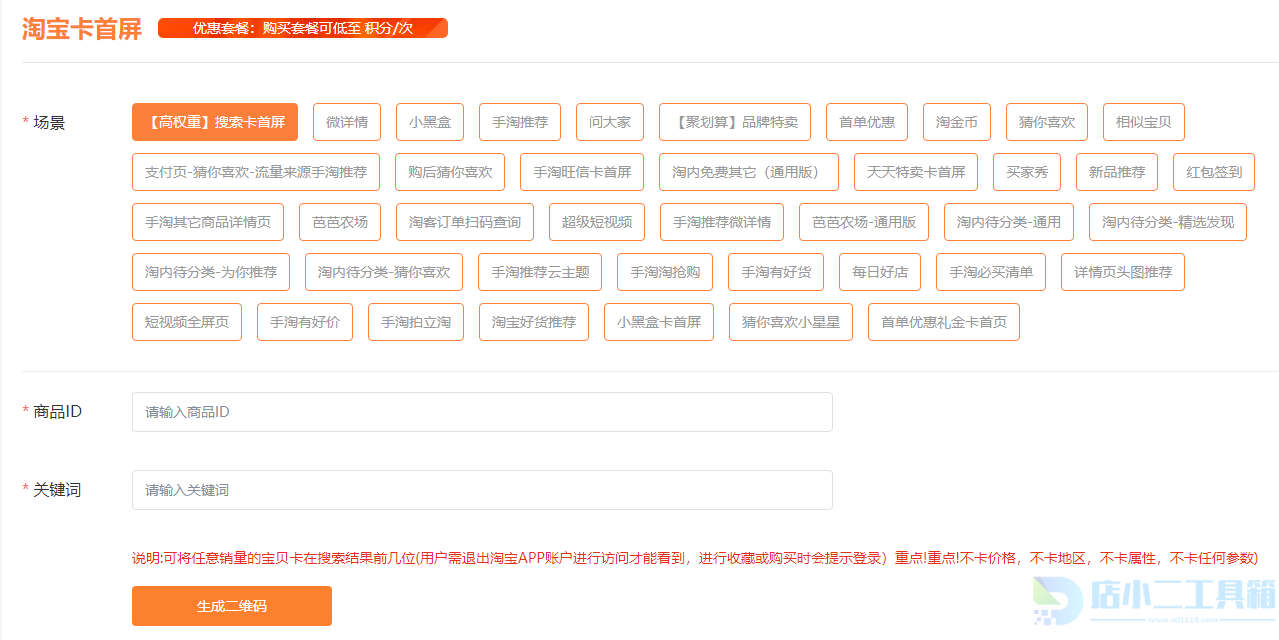1279x640 pixels.
Task: Pick the 手淘有好价 scene
Action: (305, 322)
